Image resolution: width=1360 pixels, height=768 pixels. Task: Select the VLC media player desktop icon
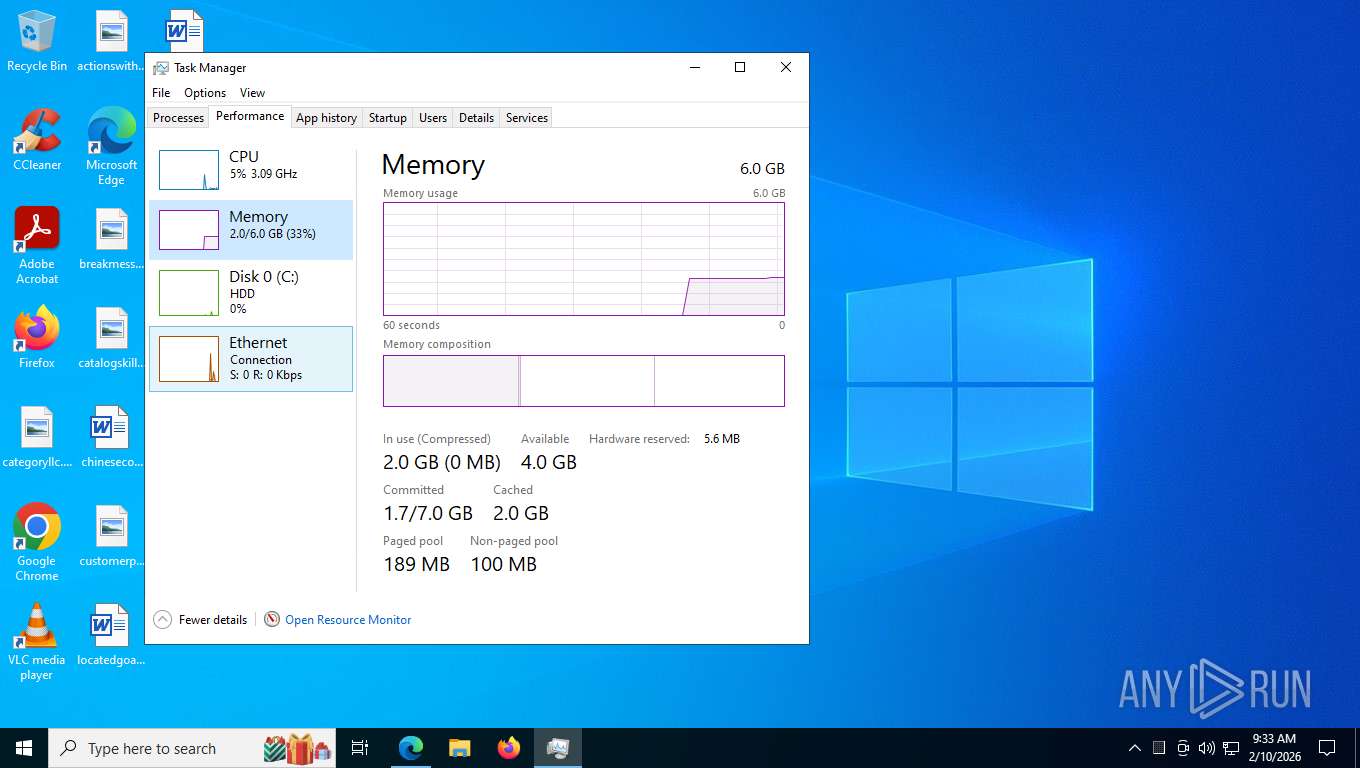coord(37,642)
